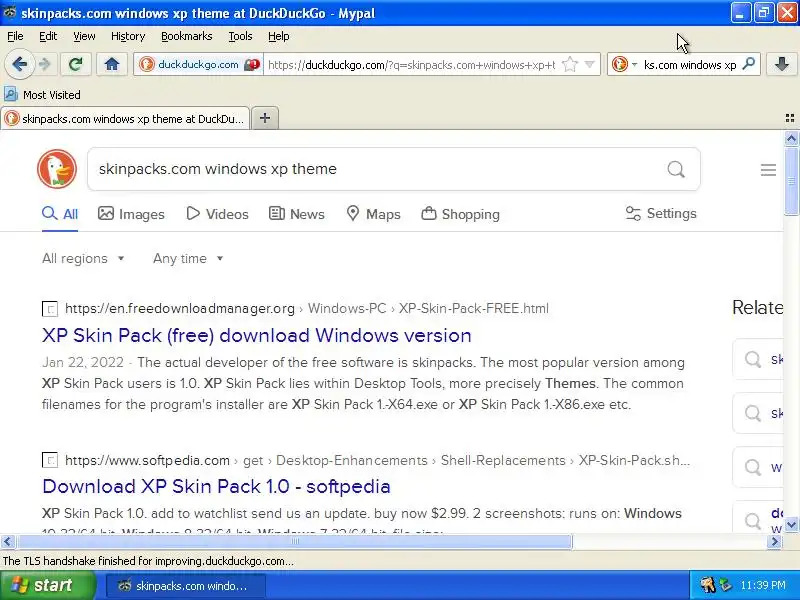Switch to News results
Screen dimensions: 800x600
pos(297,214)
